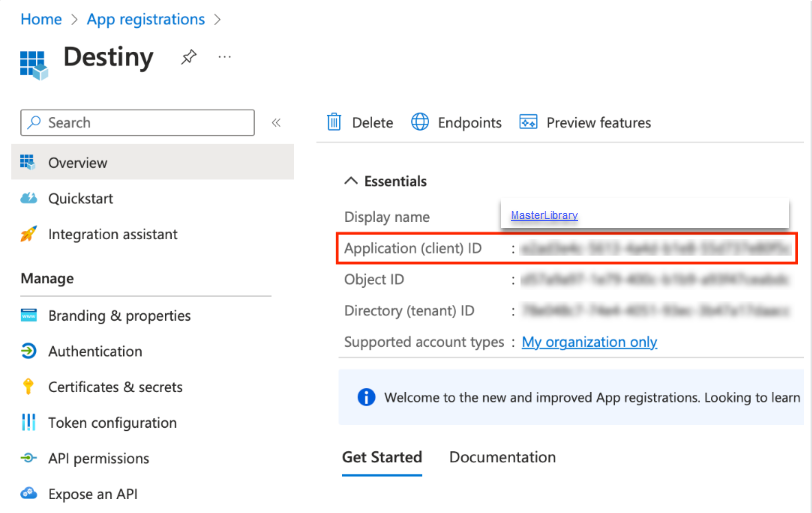Click the magnifier icon in Search box

[x=34, y=122]
